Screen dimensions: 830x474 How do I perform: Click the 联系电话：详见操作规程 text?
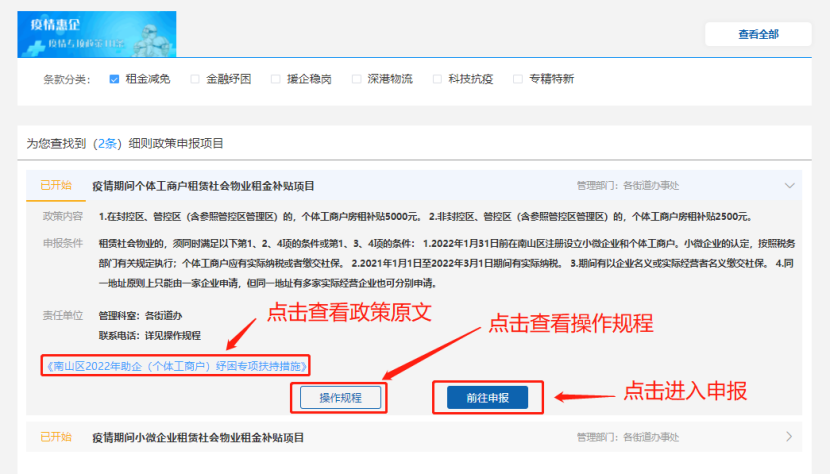150,336
